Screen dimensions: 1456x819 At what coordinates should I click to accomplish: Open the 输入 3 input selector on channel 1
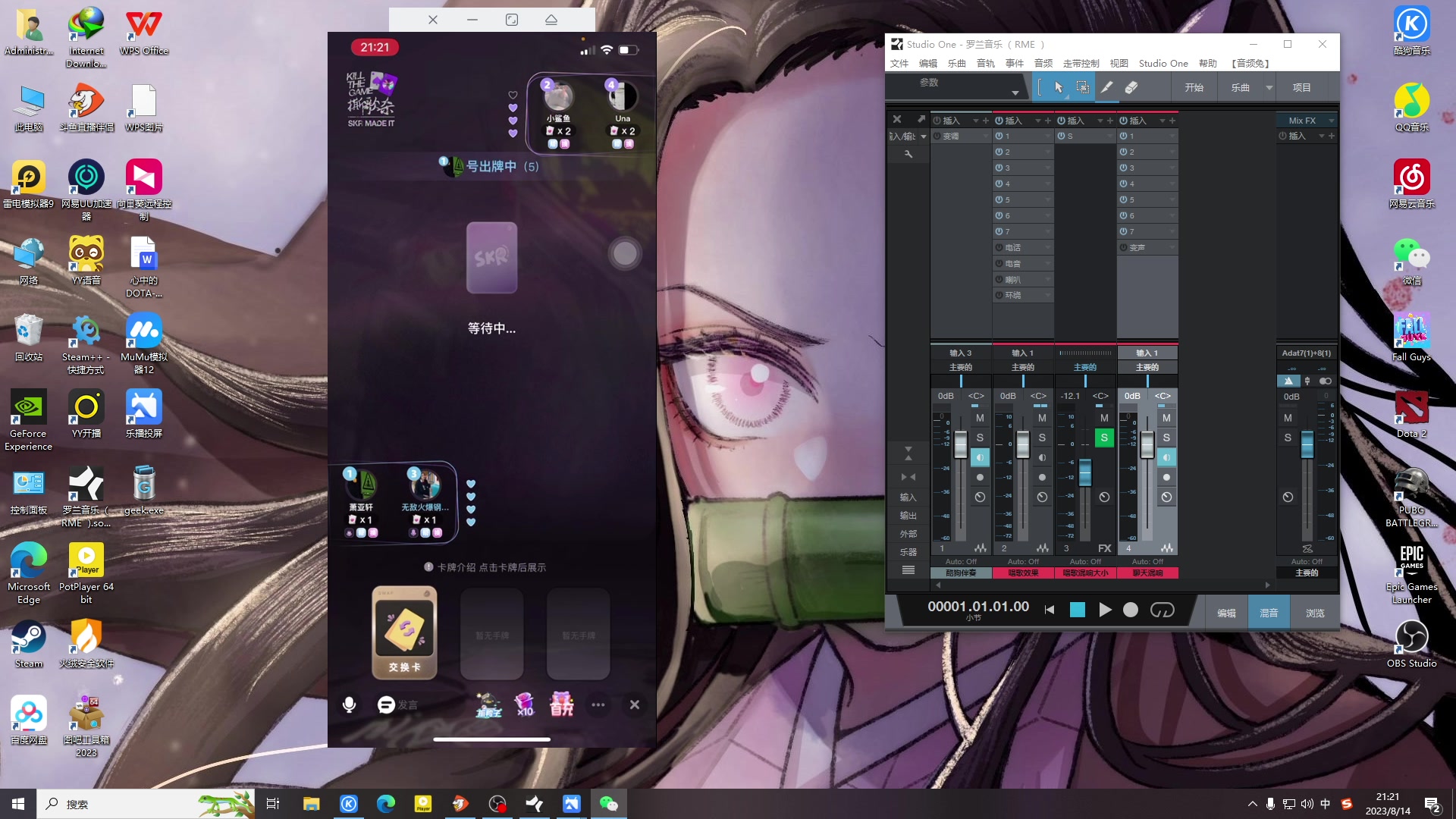coord(960,353)
